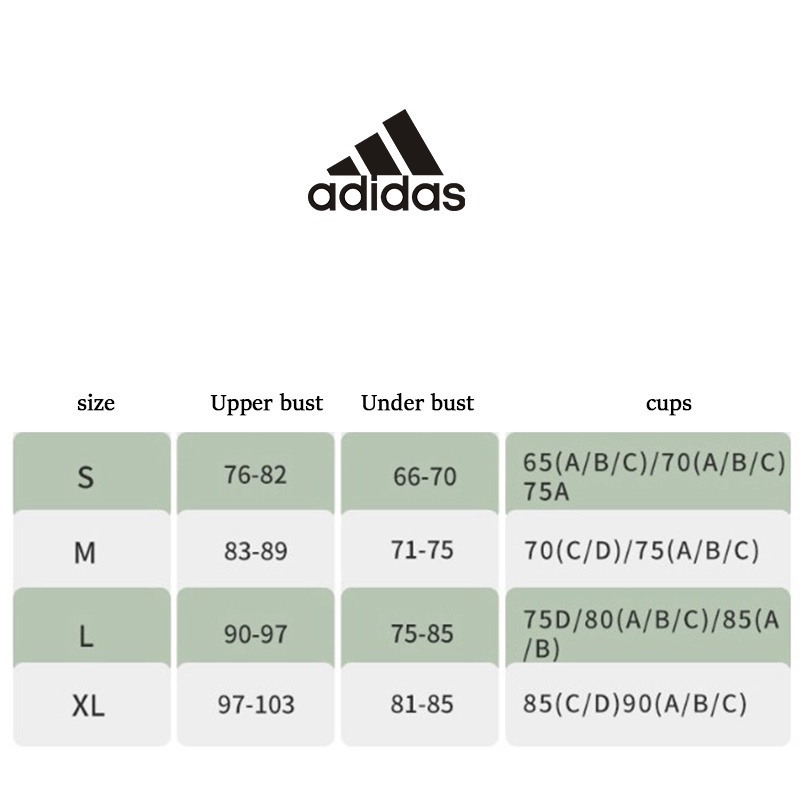800x800 pixels.
Task: Click the 75-85 under bust cell
Action: (420, 627)
